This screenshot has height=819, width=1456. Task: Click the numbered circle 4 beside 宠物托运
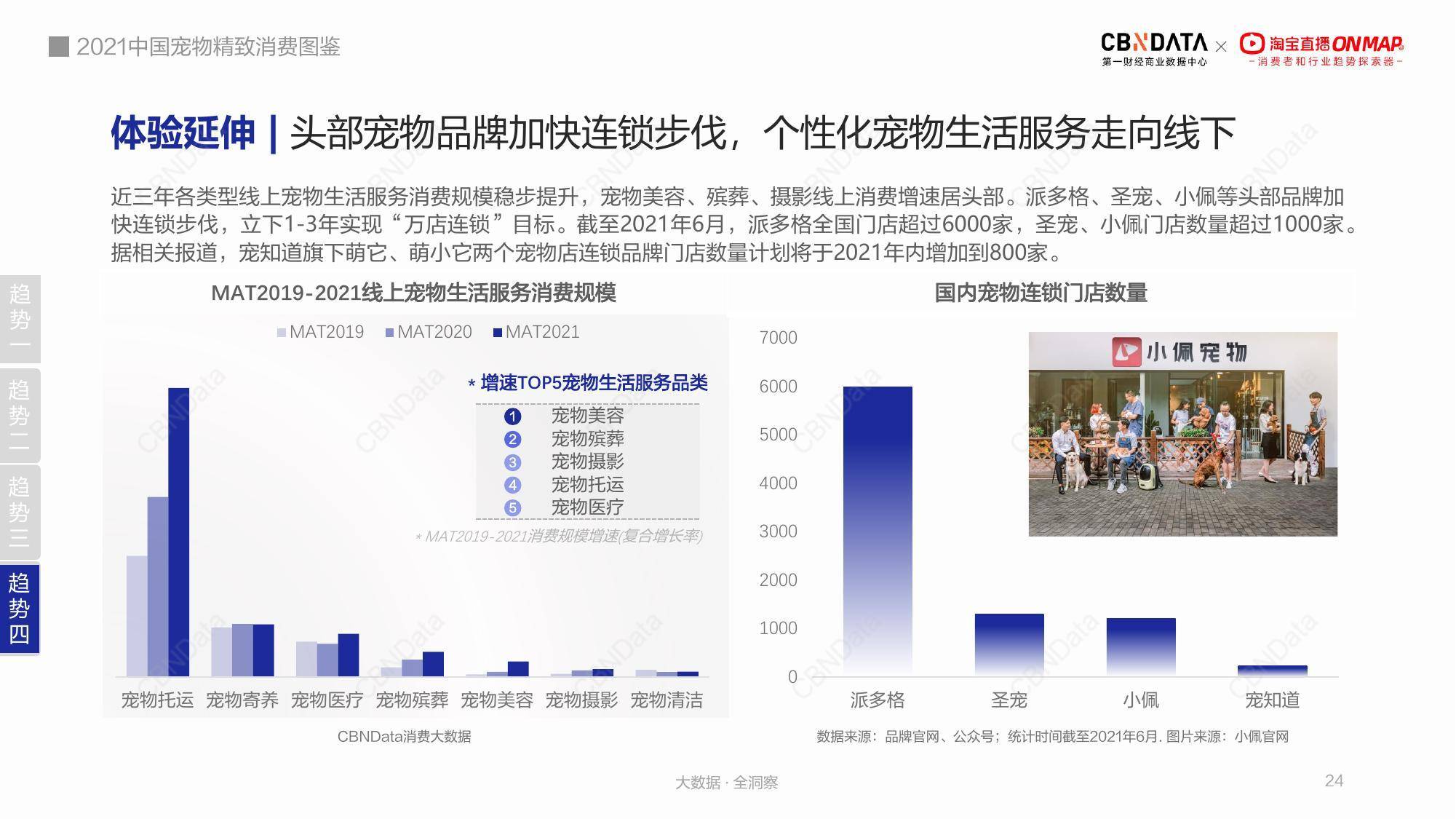tap(512, 485)
